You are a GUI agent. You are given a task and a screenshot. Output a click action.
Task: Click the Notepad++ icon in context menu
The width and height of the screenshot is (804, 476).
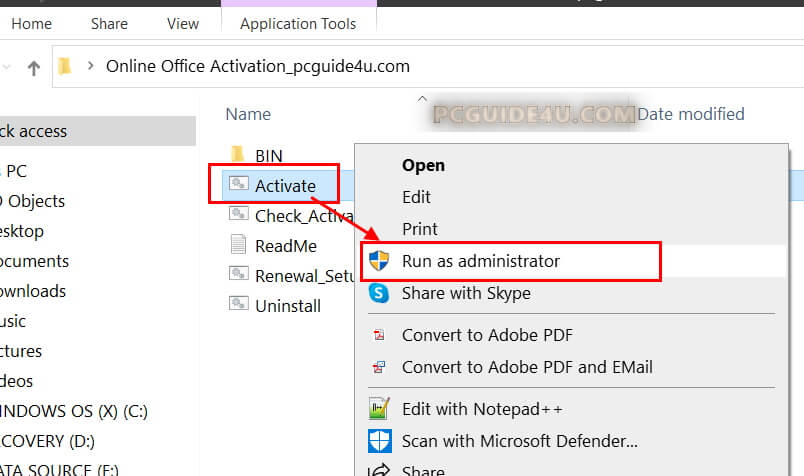(x=379, y=409)
